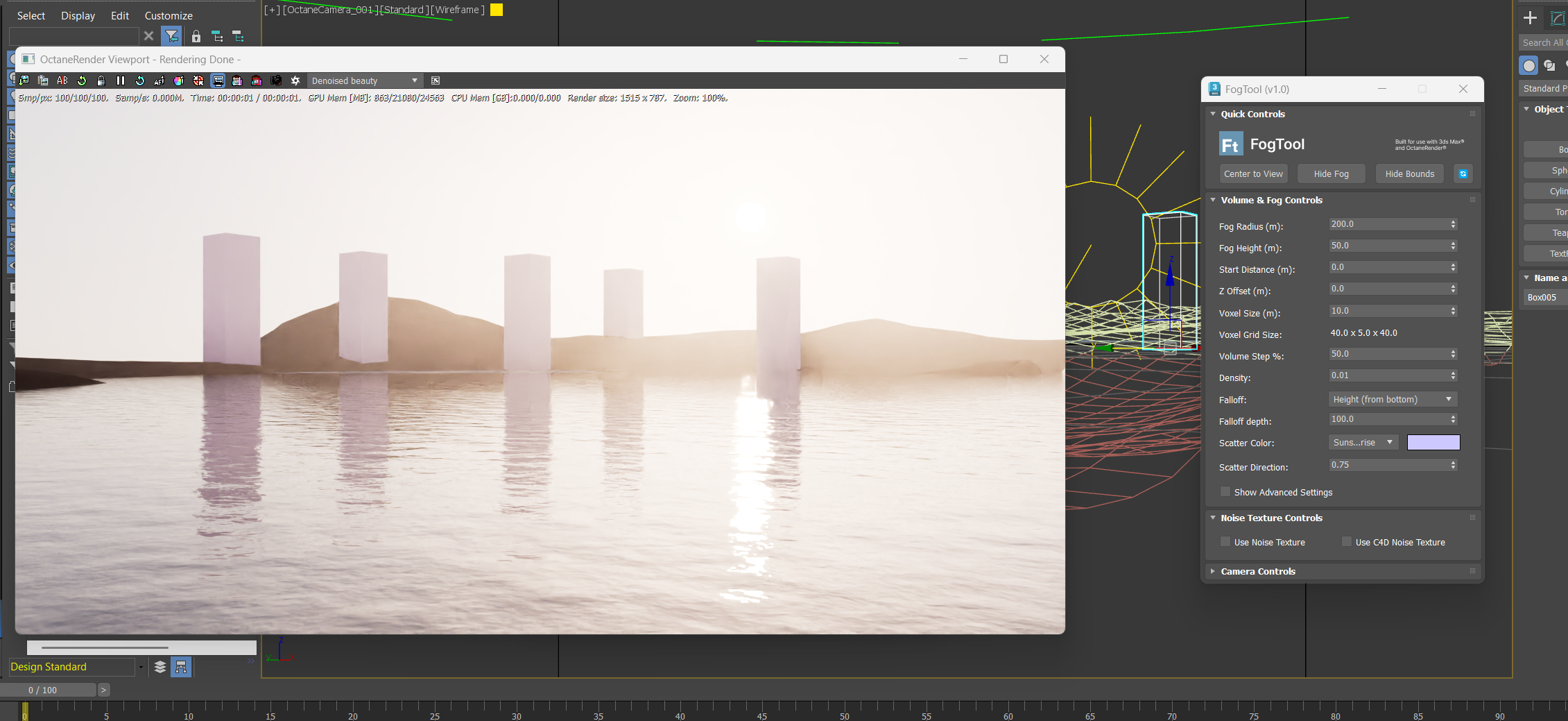Click the Hide Fog button
This screenshot has width=1568, height=721.
1331,173
